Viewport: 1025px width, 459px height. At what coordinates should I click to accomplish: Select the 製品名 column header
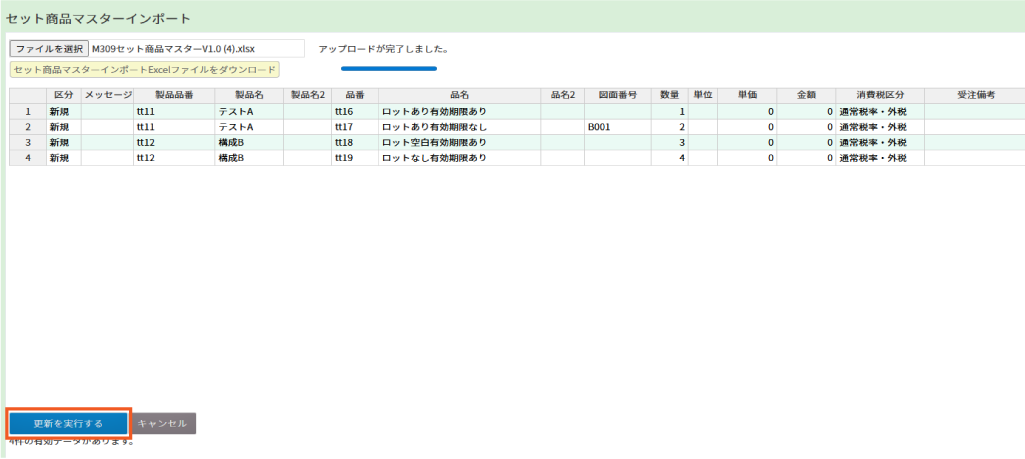249,95
